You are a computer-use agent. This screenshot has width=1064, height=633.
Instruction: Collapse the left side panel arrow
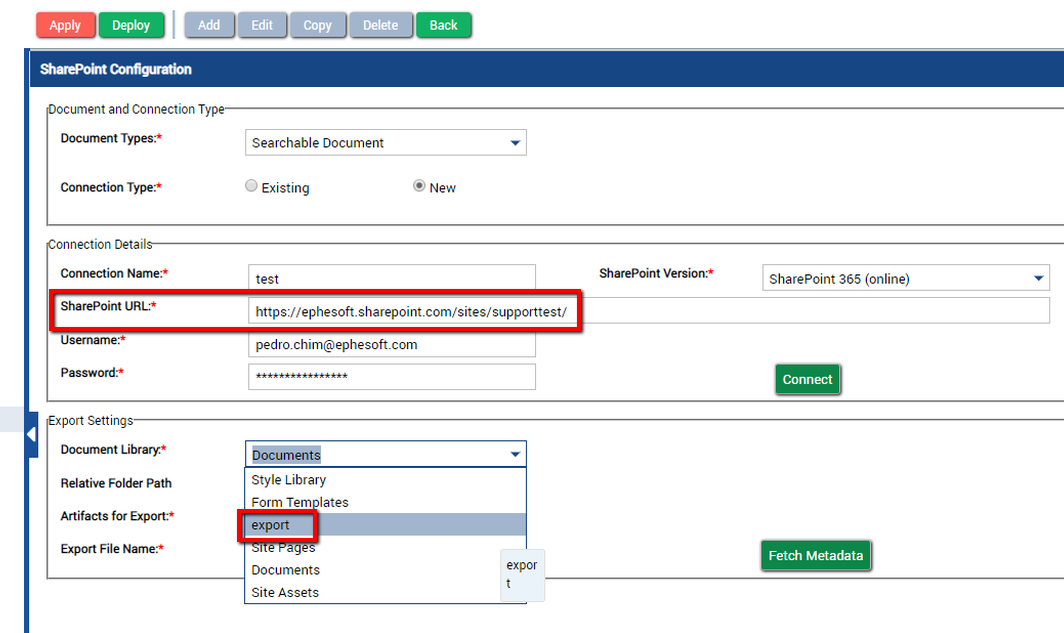point(32,434)
